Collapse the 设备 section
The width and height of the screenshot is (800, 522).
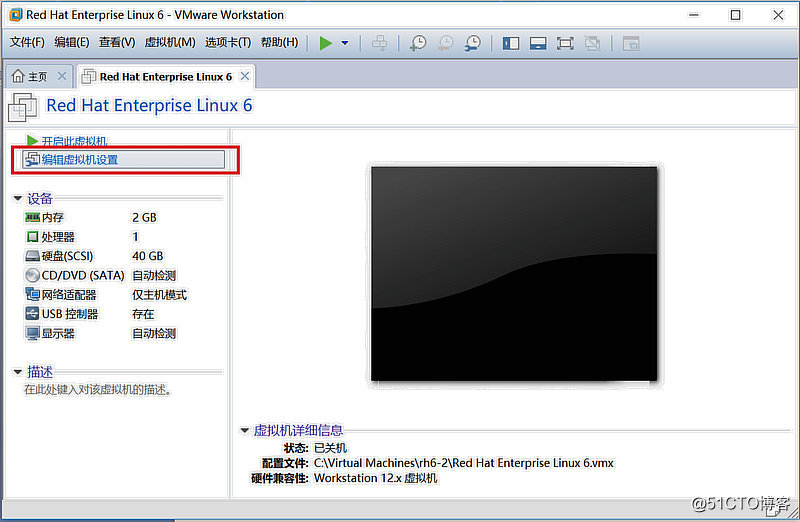point(18,198)
